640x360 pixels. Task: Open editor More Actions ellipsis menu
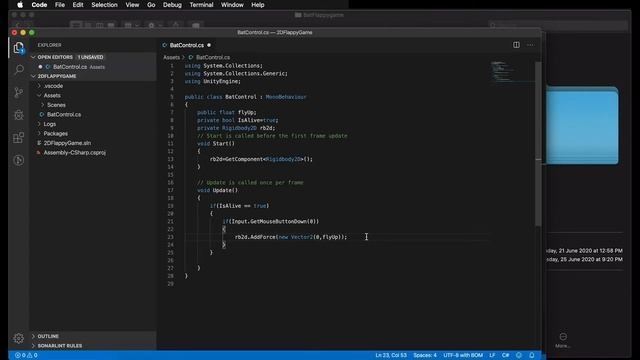[x=530, y=45]
